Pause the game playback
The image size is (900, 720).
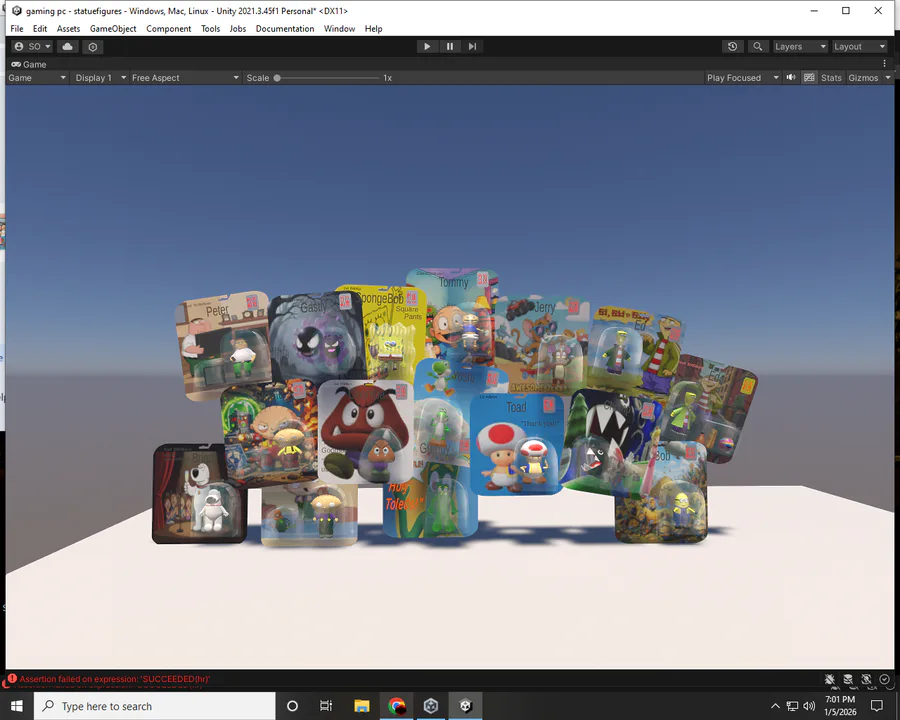coord(450,47)
